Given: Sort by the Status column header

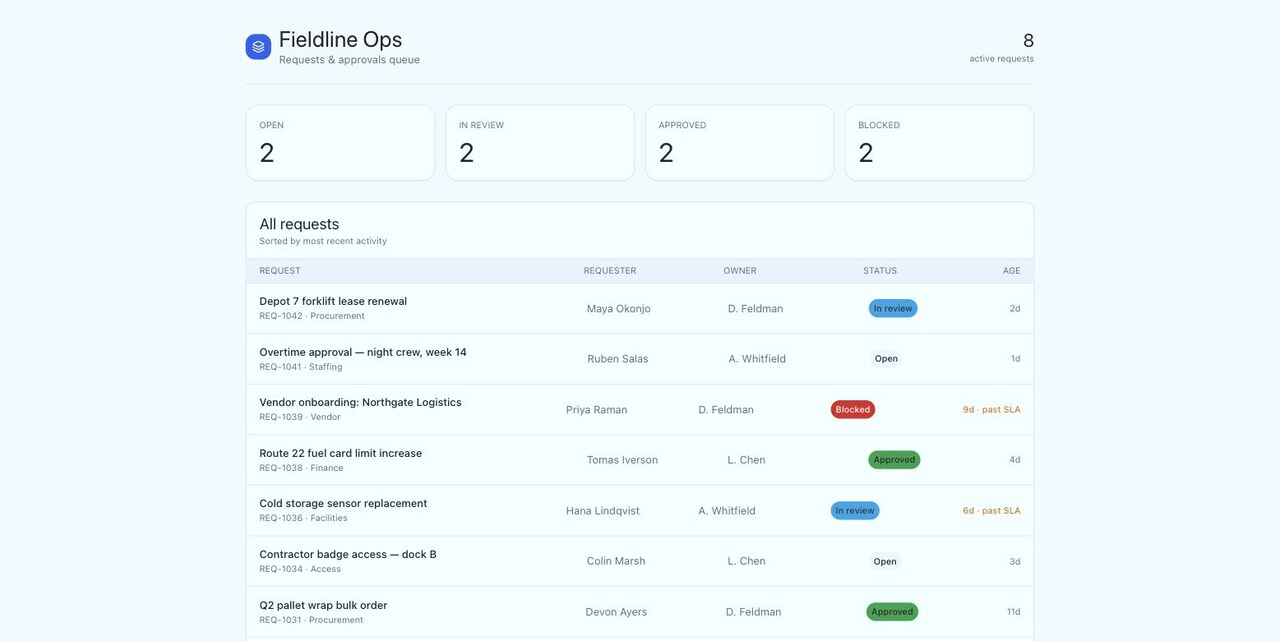Looking at the screenshot, I should tap(880, 271).
